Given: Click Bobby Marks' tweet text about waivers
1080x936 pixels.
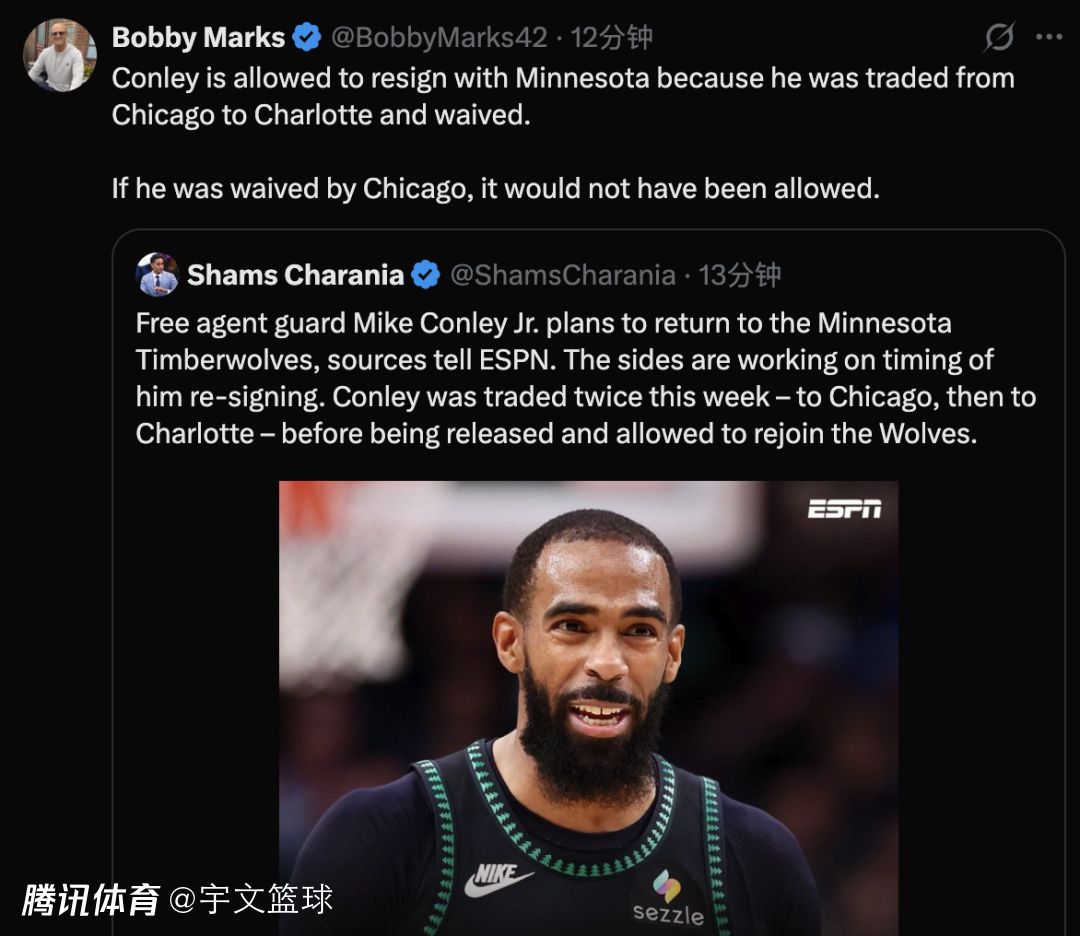Looking at the screenshot, I should click(563, 133).
